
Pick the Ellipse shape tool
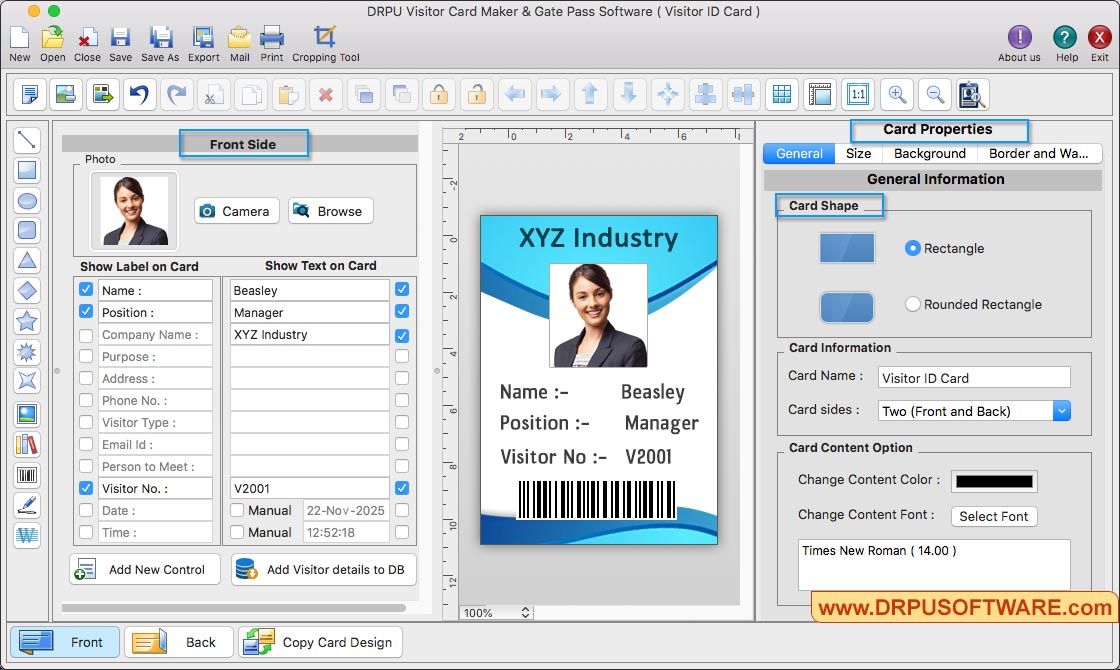pos(27,200)
